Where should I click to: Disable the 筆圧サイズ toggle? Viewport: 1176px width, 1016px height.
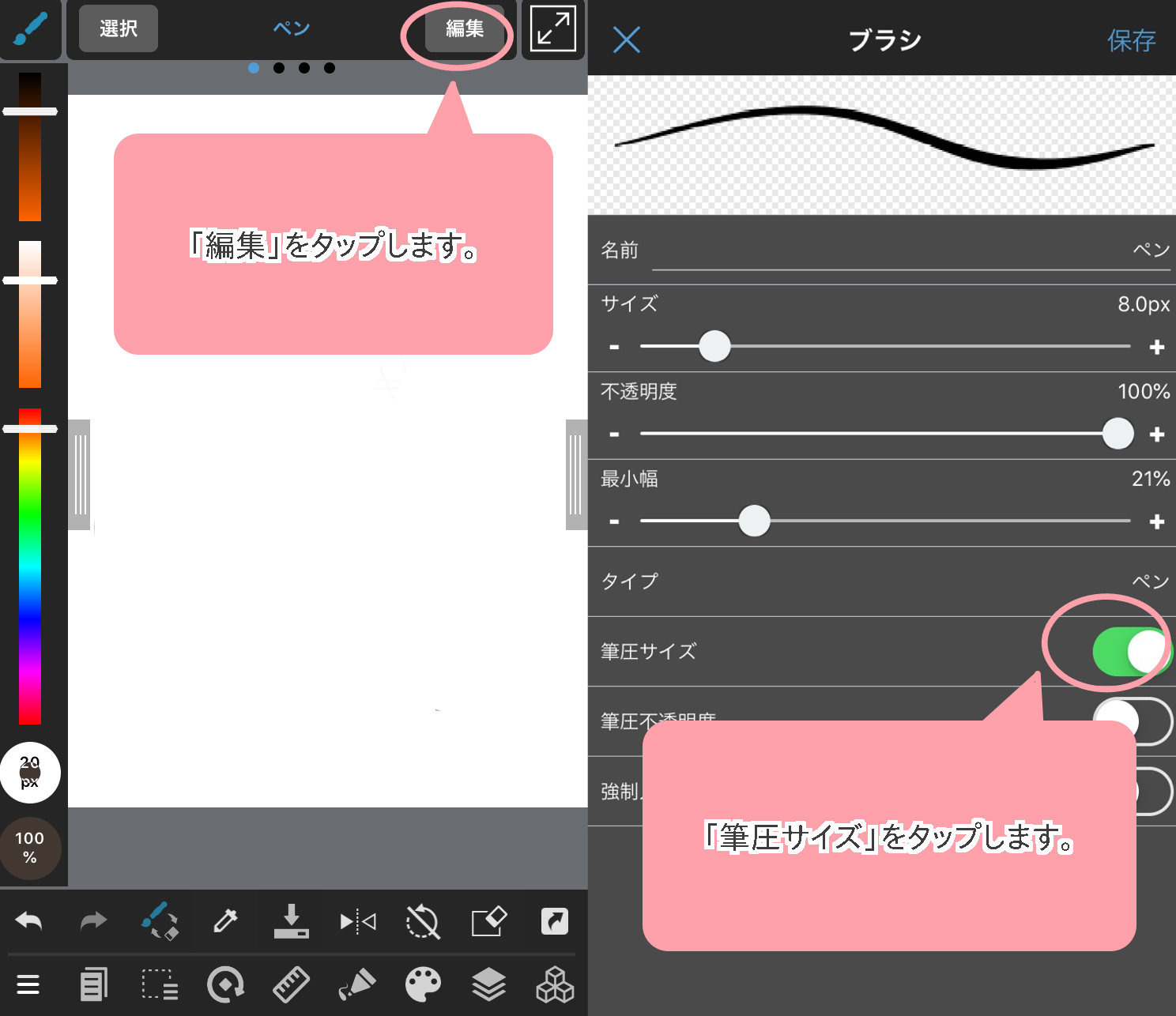click(1130, 652)
